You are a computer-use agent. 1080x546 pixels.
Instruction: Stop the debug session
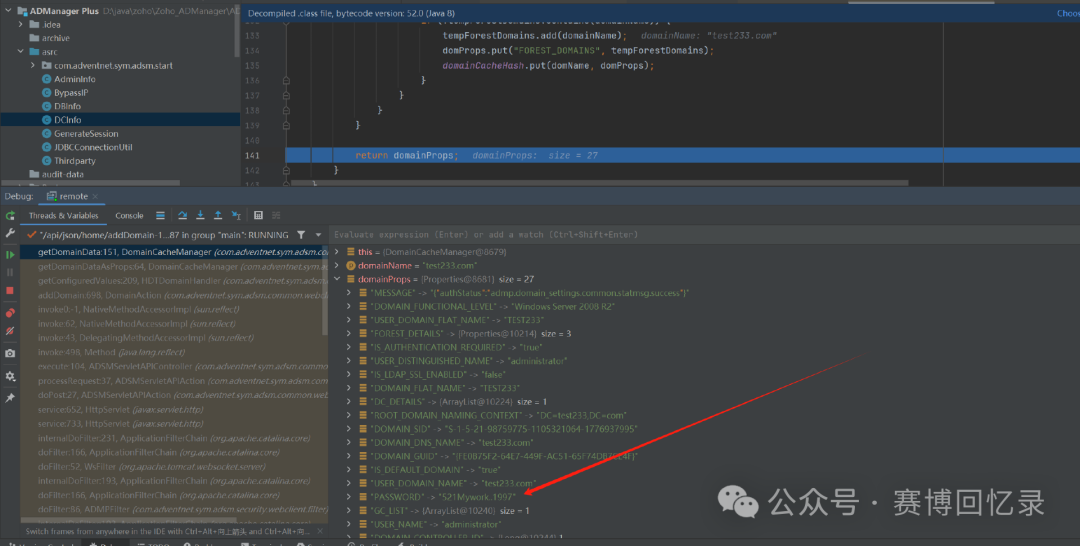[10, 291]
